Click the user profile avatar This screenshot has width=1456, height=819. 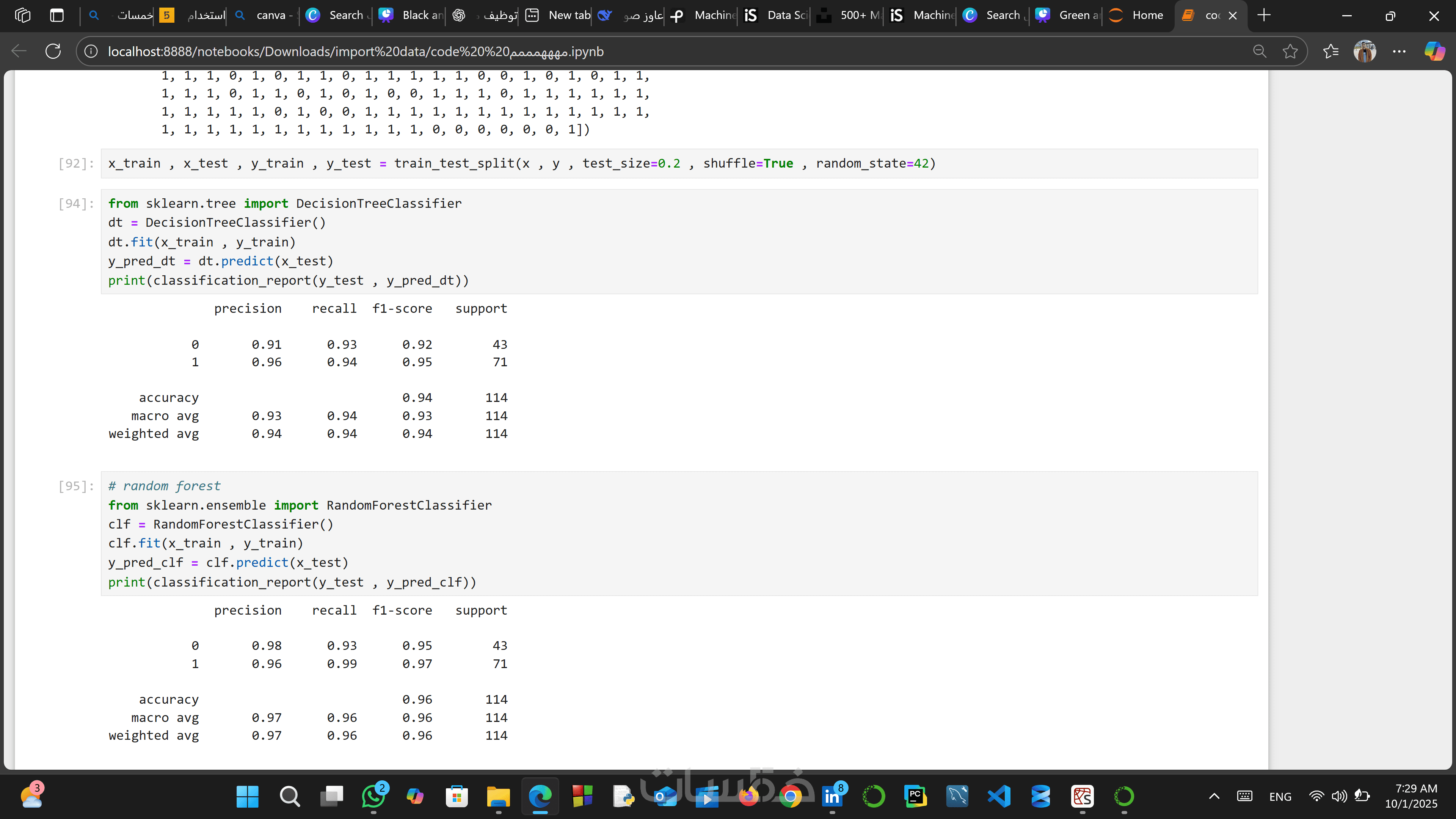click(x=1365, y=52)
